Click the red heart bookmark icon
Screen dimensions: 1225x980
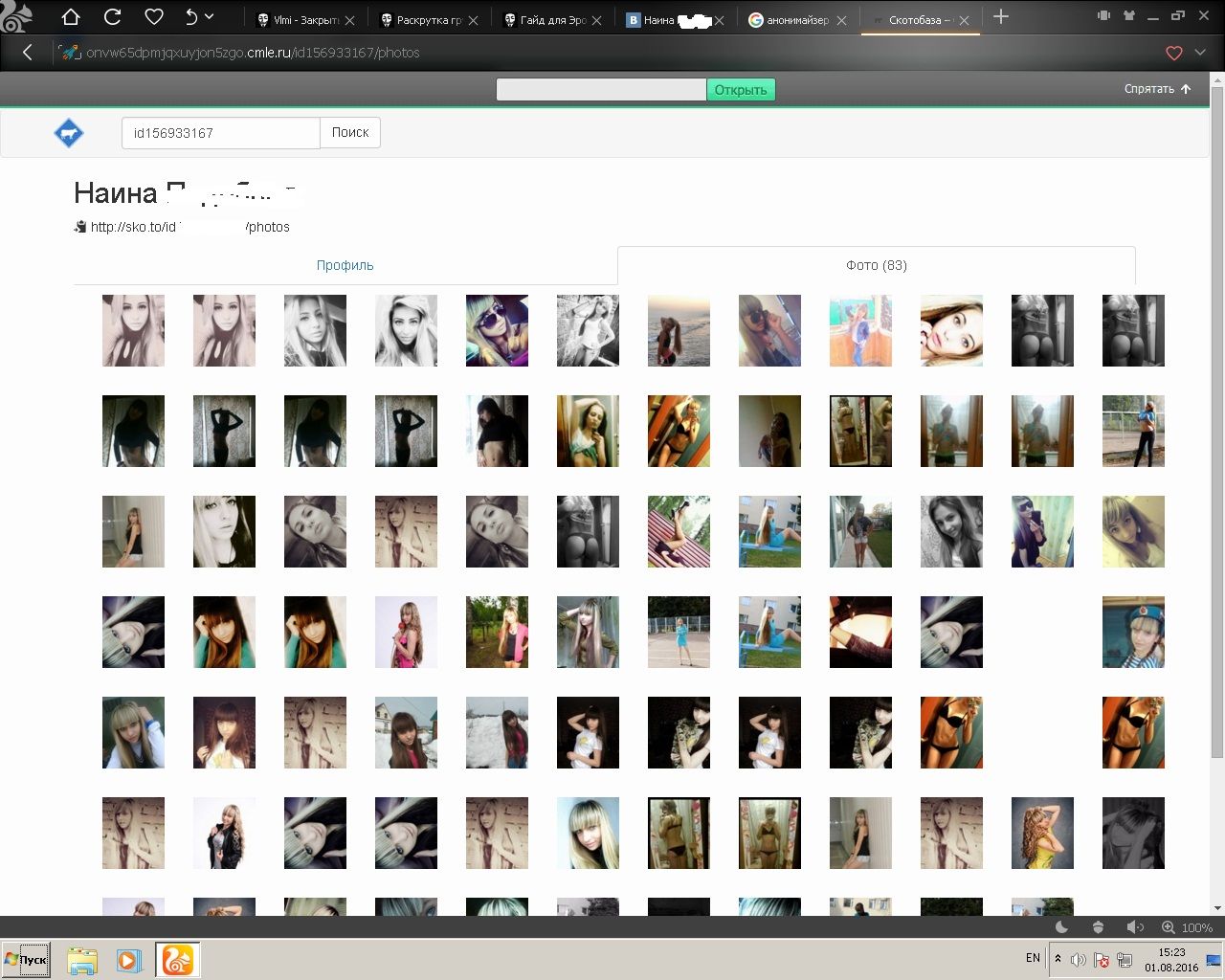coord(1174,54)
